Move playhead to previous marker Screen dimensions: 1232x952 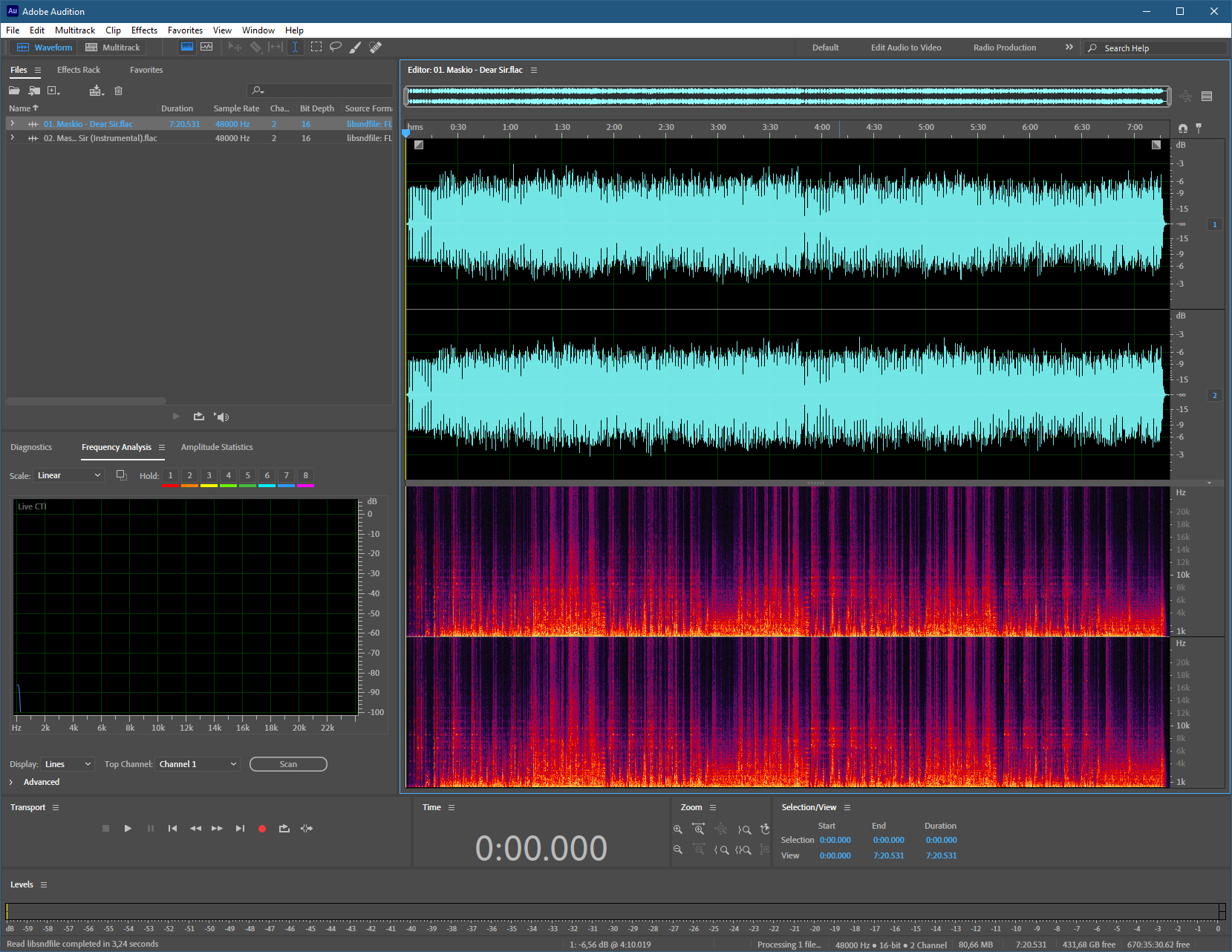click(x=172, y=829)
